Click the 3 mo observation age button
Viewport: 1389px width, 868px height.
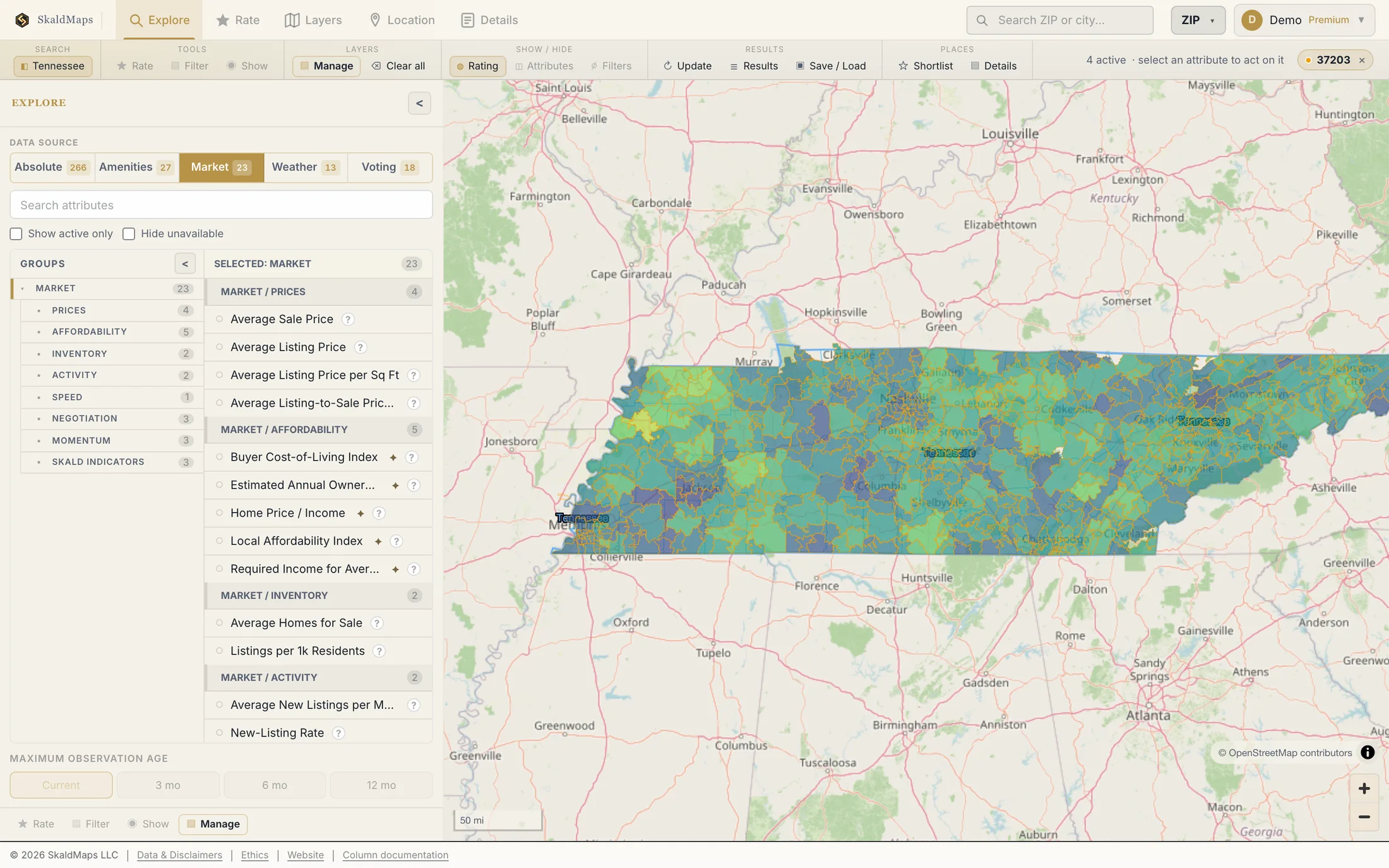168,785
